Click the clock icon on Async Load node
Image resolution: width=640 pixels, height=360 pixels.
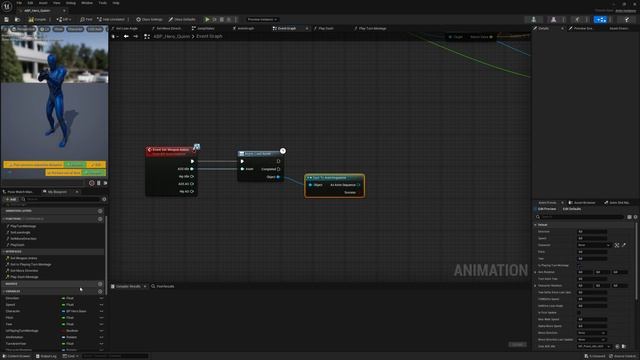coord(282,151)
